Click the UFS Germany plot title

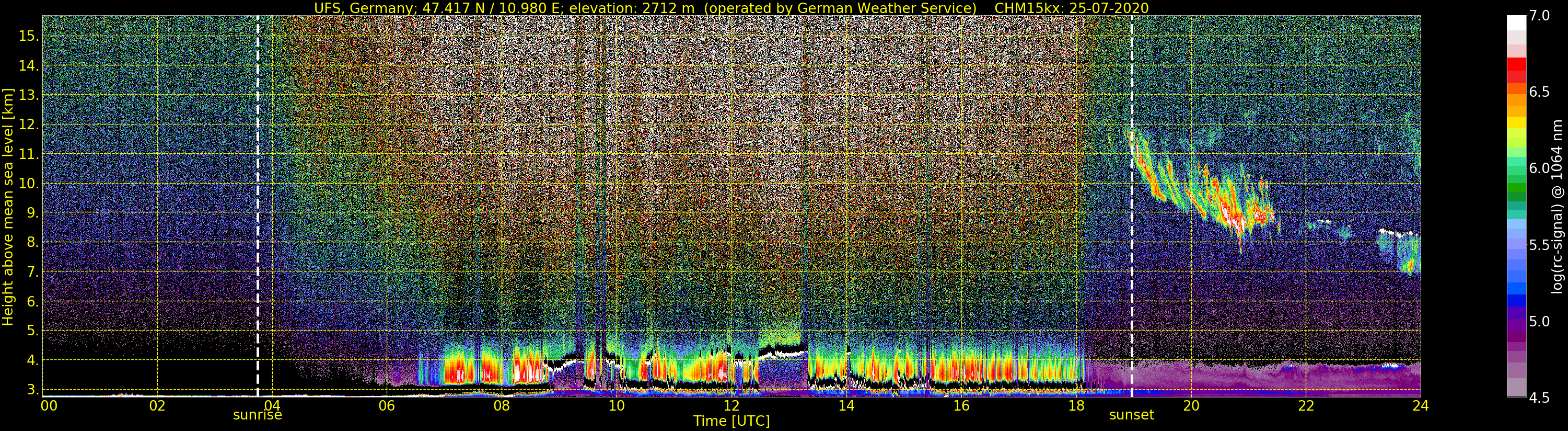[x=731, y=8]
